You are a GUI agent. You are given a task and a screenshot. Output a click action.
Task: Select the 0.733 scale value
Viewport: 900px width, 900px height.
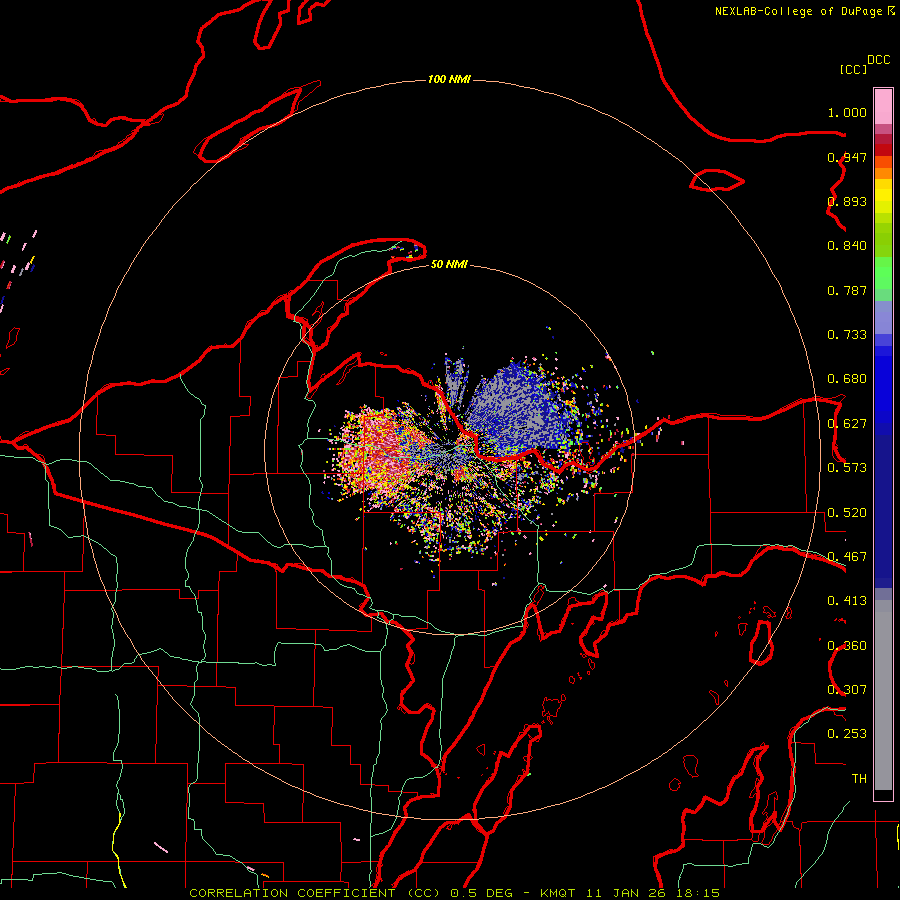pyautogui.click(x=847, y=335)
